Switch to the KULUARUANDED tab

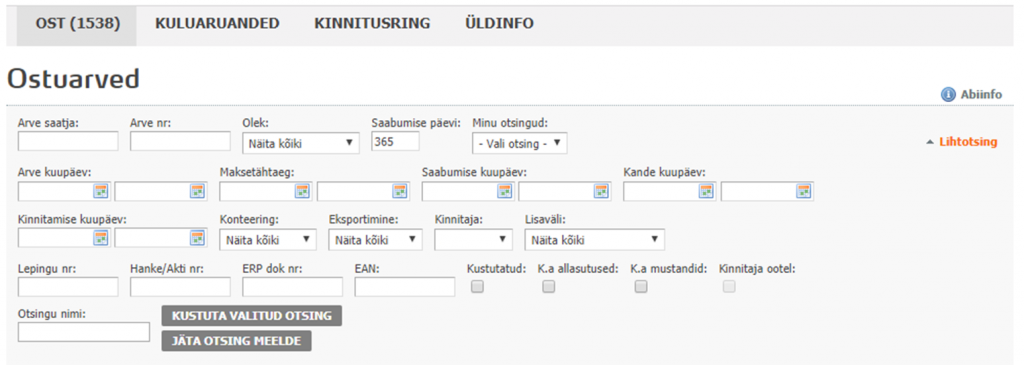(x=217, y=24)
